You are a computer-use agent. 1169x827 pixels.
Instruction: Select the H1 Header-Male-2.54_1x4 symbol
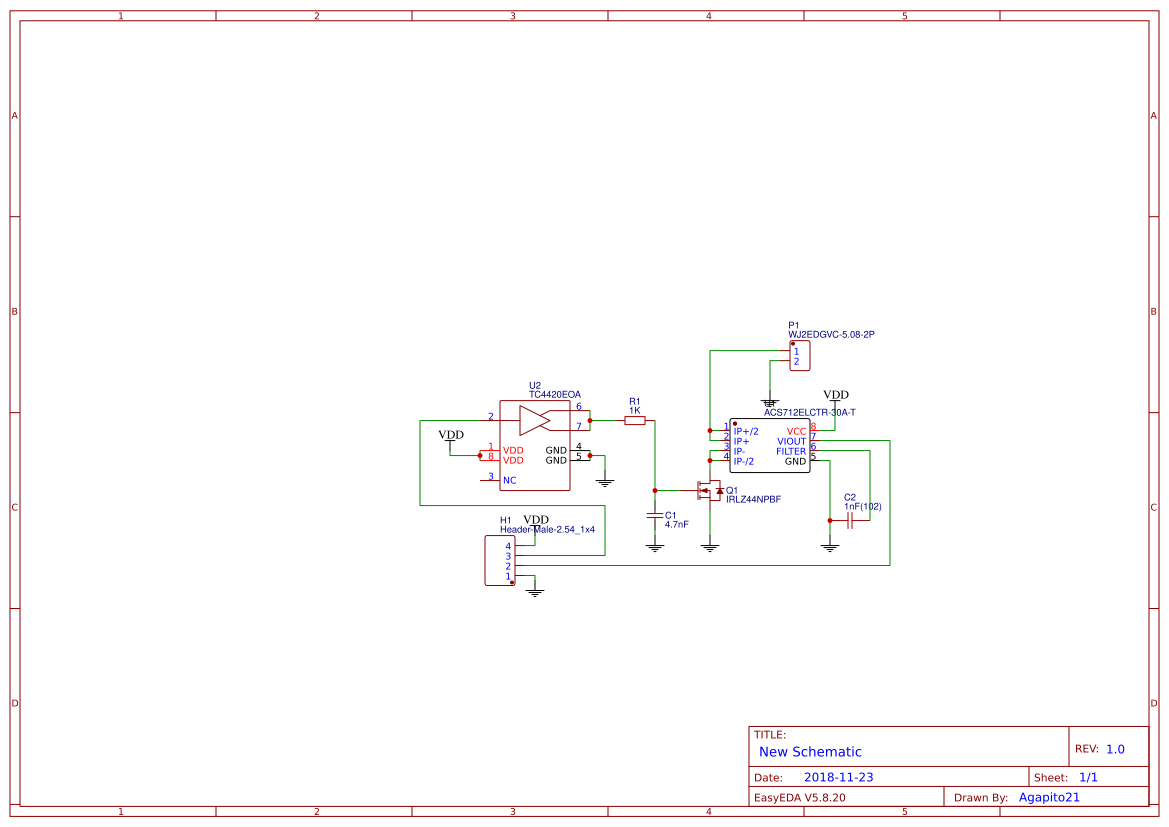[499, 560]
